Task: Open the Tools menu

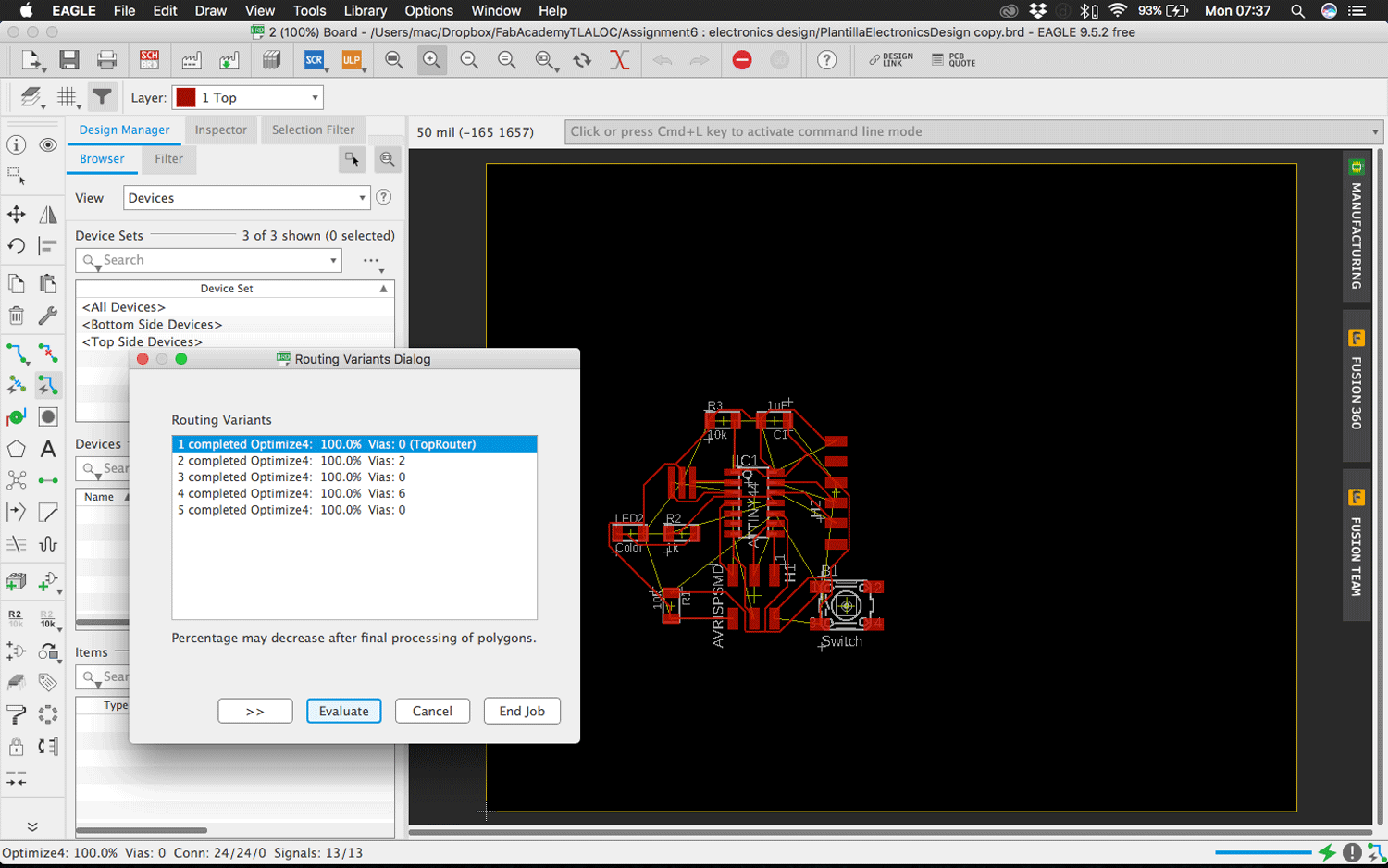Action: (309, 11)
